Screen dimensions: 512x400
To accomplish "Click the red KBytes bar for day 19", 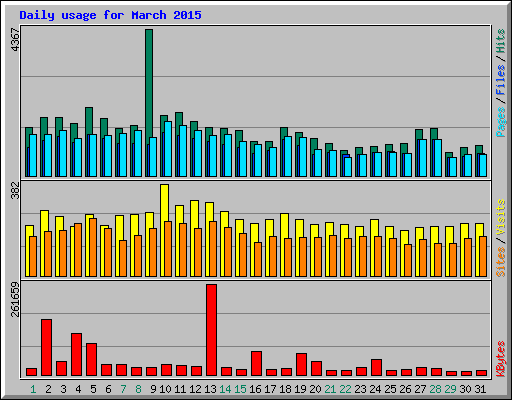I will point(301,365).
